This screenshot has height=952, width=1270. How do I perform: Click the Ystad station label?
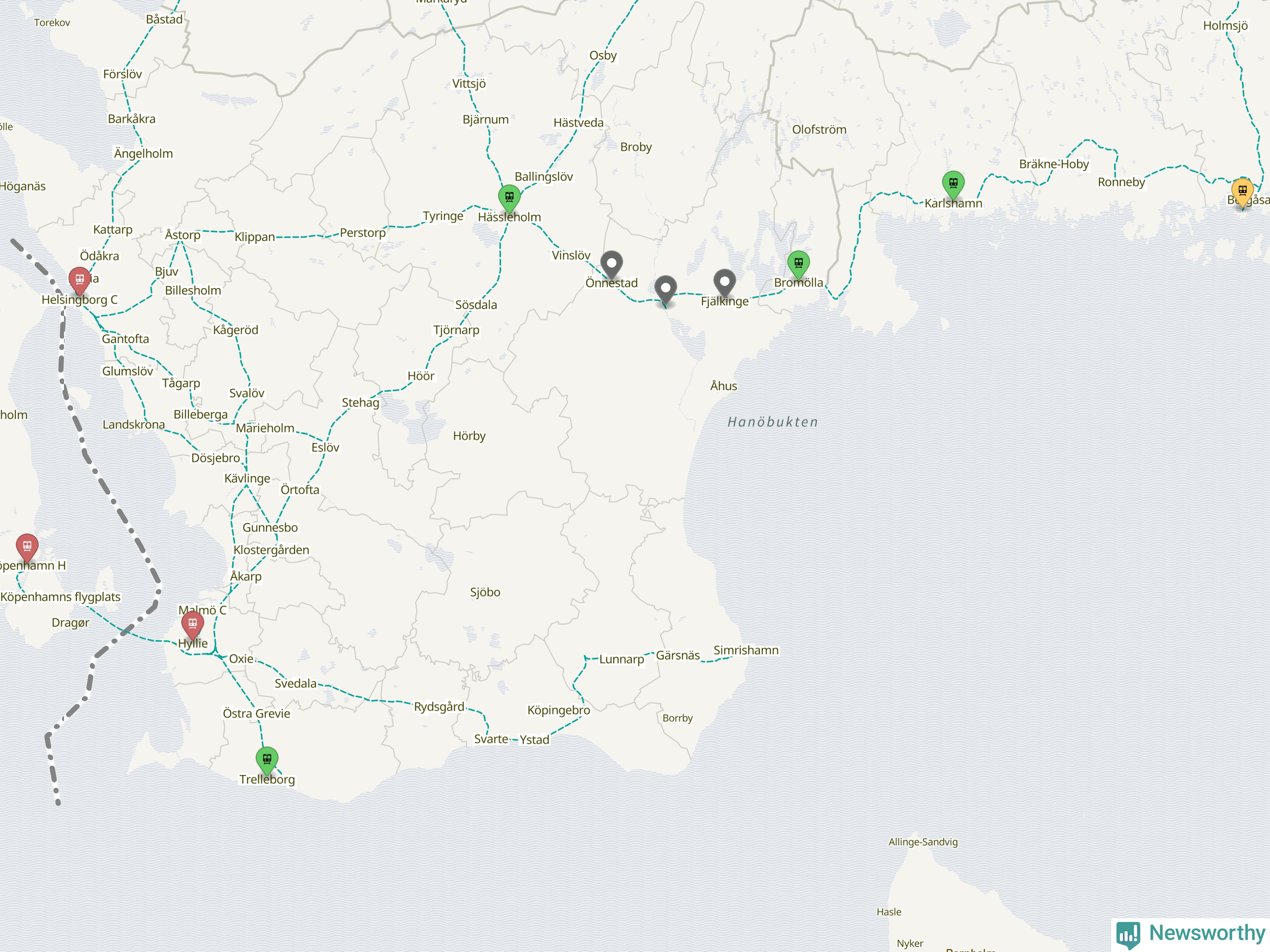[534, 740]
